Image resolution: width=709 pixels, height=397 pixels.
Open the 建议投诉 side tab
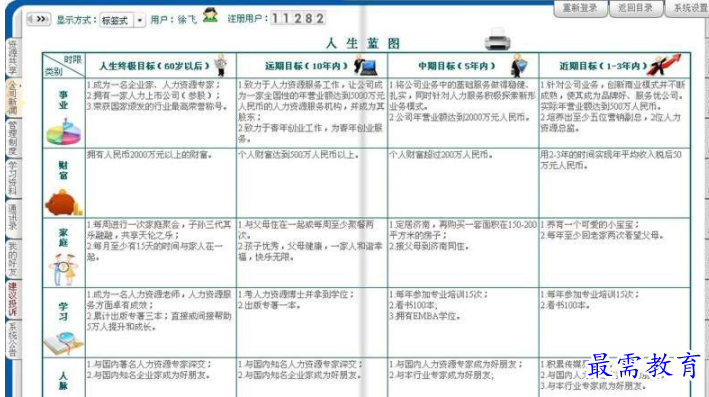[13, 299]
